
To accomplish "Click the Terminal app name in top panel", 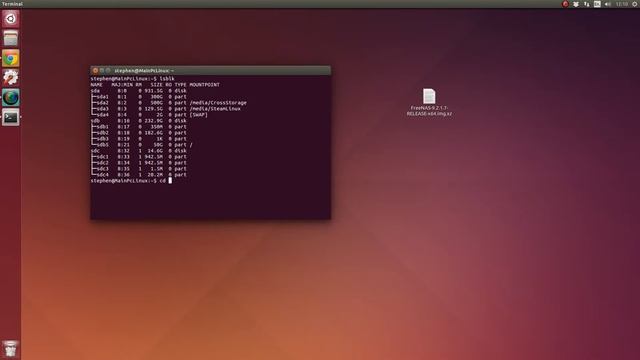I will click(x=12, y=4).
